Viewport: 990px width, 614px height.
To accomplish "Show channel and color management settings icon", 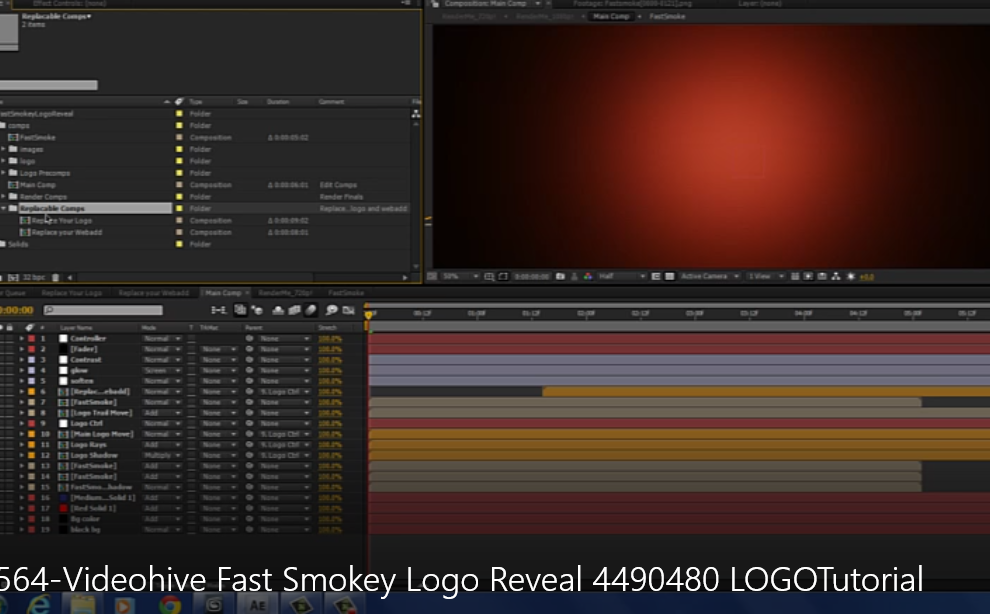I will point(588,276).
